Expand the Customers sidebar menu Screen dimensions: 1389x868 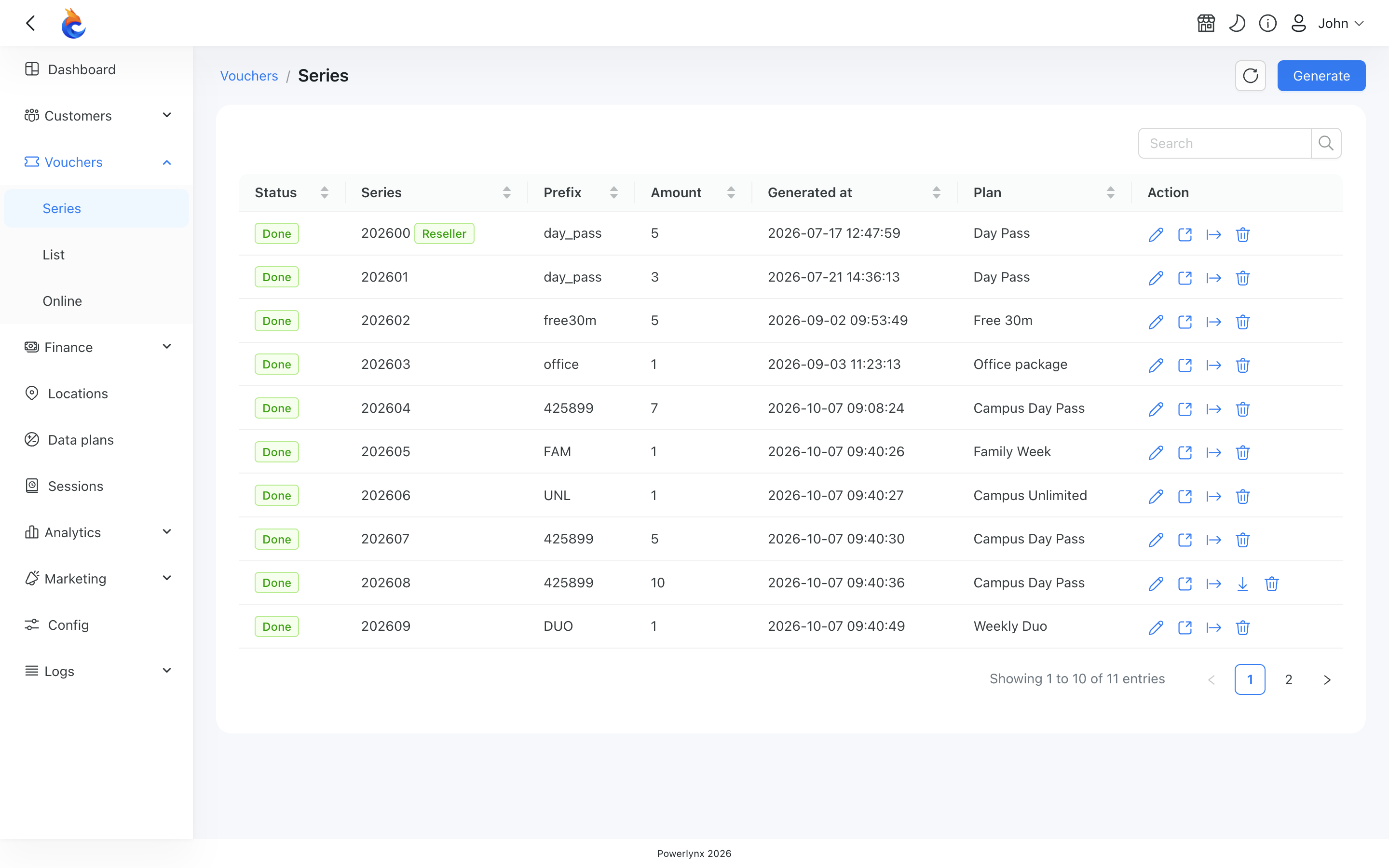(96, 115)
